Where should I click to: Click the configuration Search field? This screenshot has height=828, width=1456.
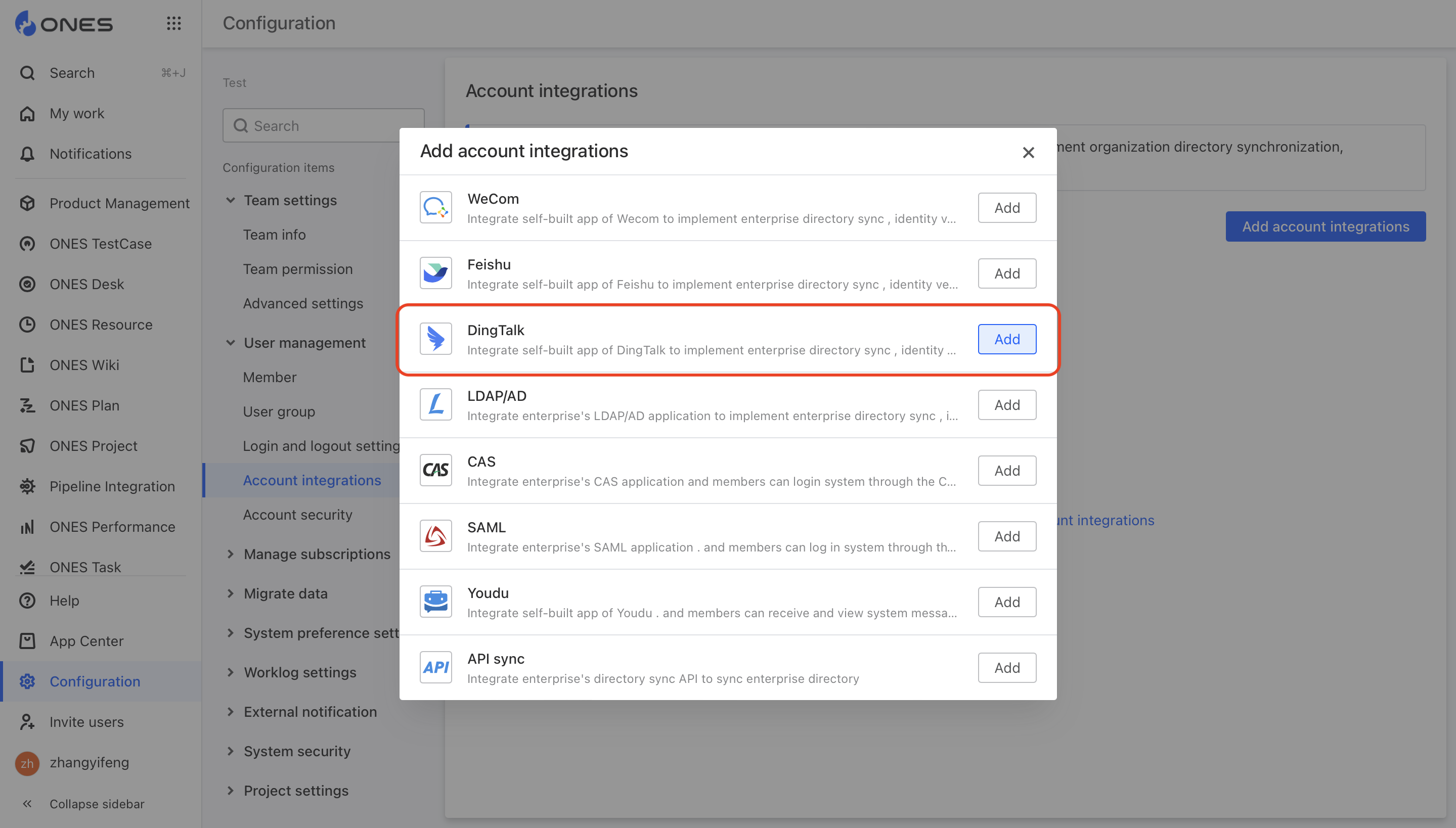(323, 126)
